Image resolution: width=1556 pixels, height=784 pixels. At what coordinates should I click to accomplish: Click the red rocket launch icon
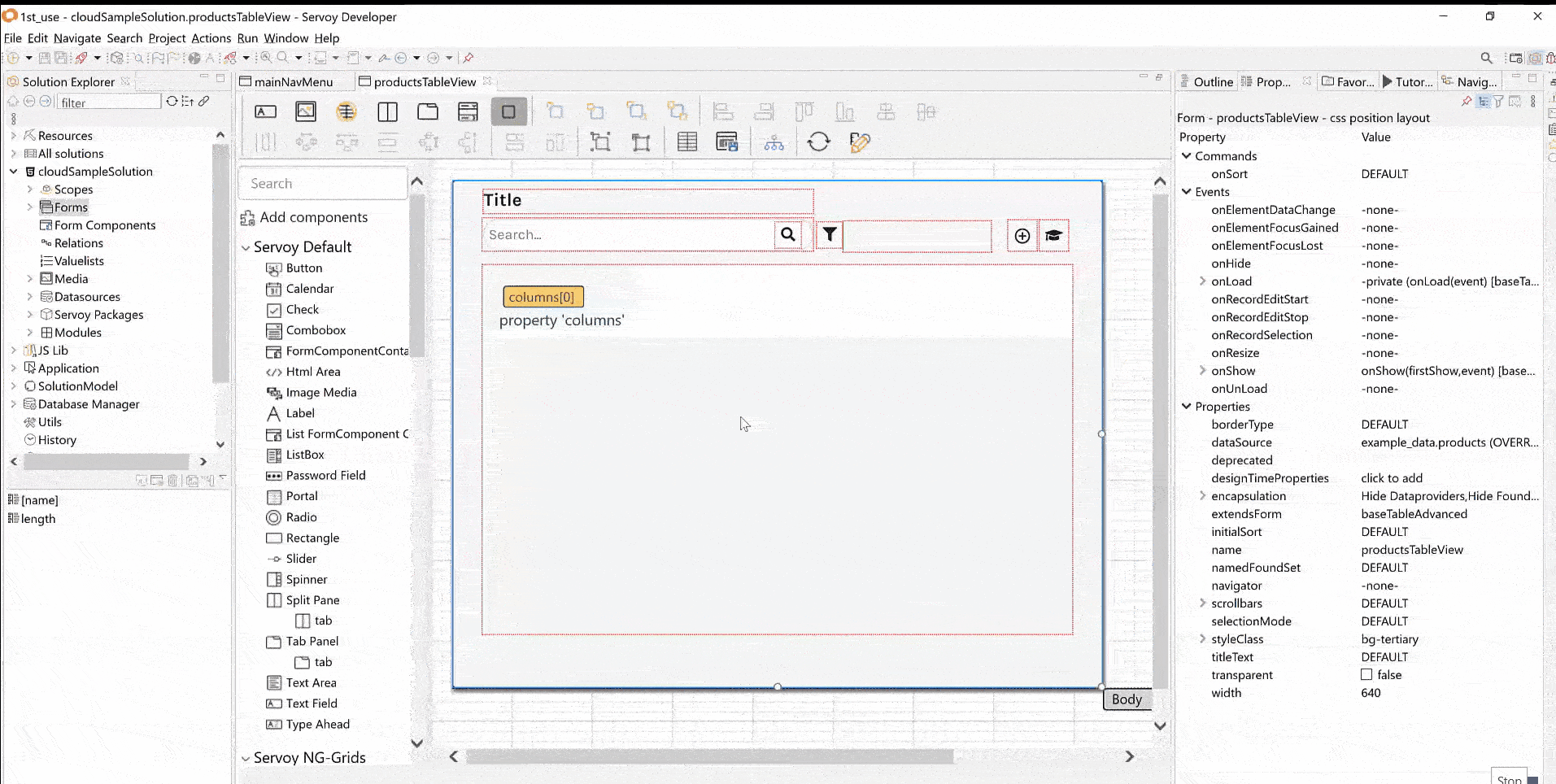(81, 58)
